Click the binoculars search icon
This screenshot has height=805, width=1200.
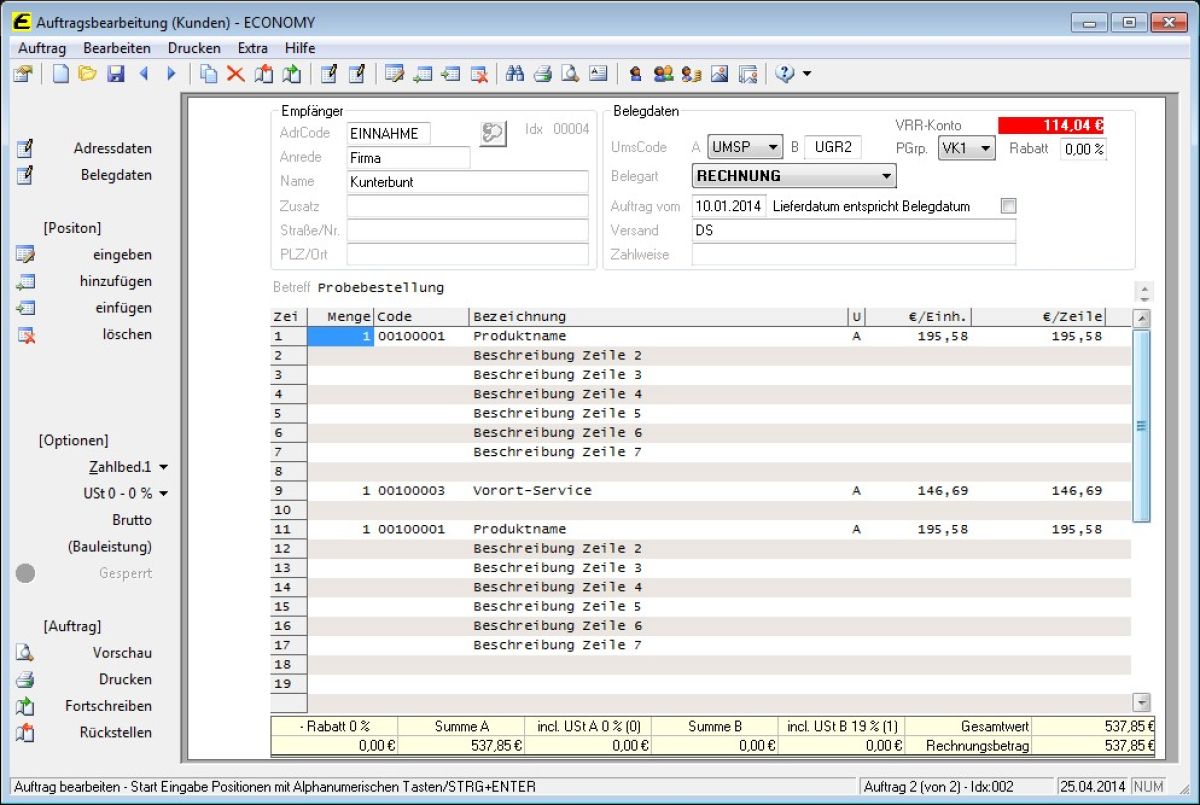click(x=515, y=74)
